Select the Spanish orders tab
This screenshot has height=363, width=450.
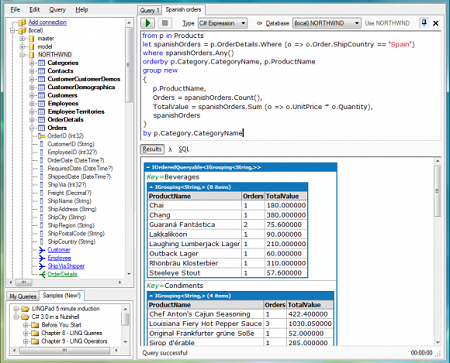pyautogui.click(x=183, y=10)
